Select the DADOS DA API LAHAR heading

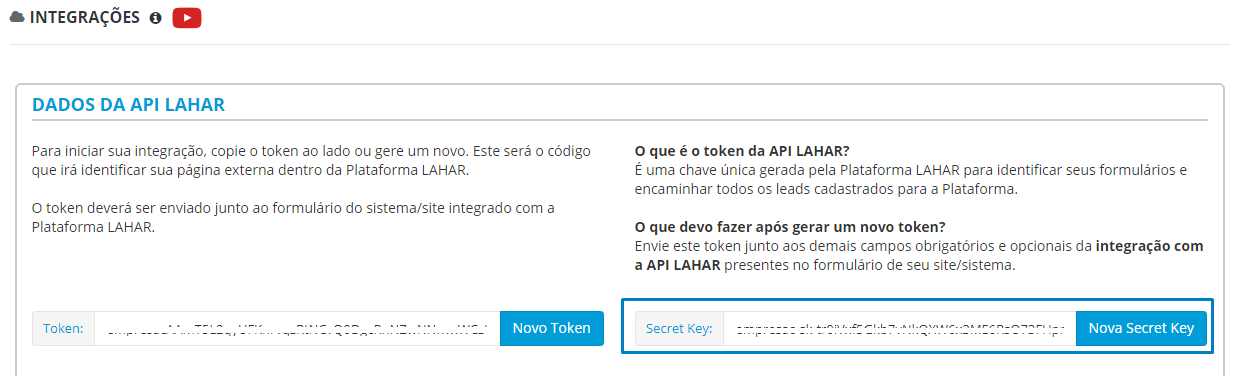[x=129, y=105]
